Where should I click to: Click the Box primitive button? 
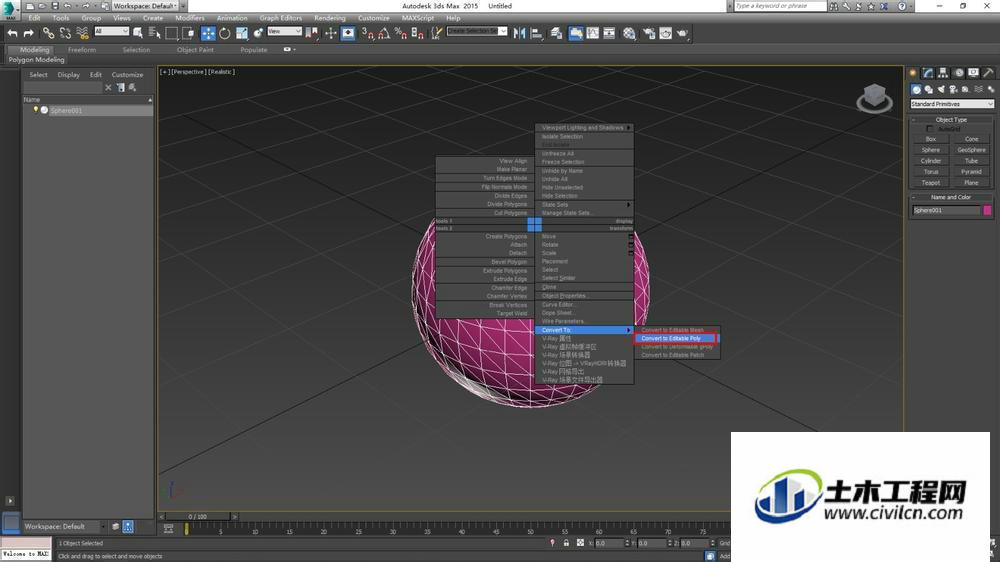(x=931, y=139)
